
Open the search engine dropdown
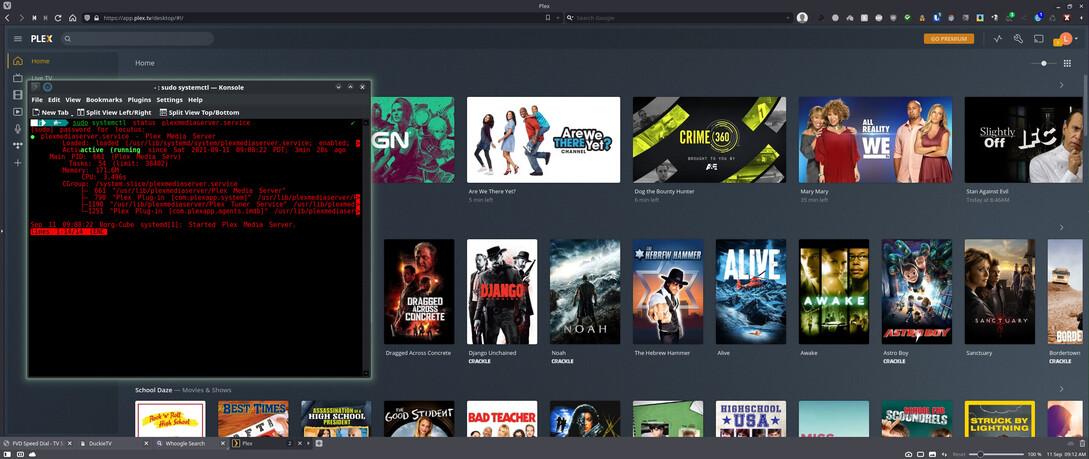click(x=570, y=17)
